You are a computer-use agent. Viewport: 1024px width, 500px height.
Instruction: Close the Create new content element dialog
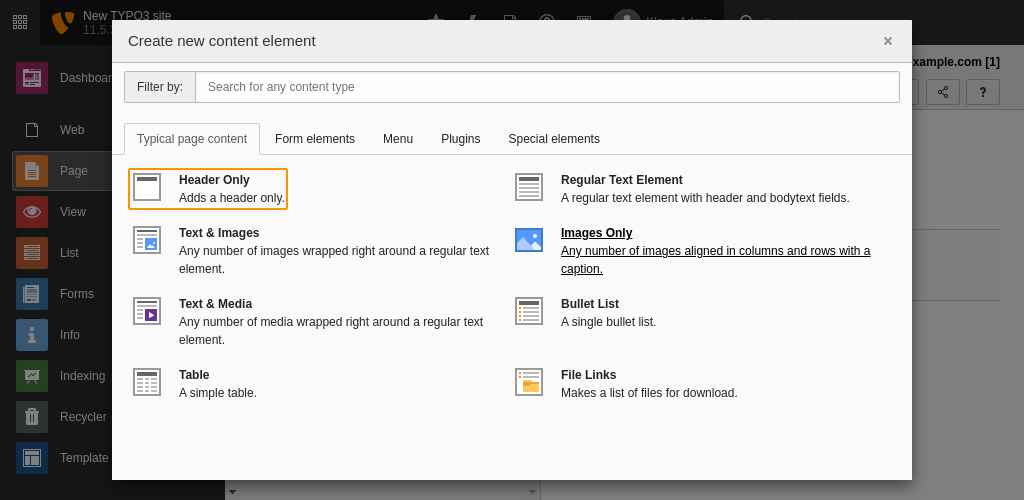[x=888, y=41]
